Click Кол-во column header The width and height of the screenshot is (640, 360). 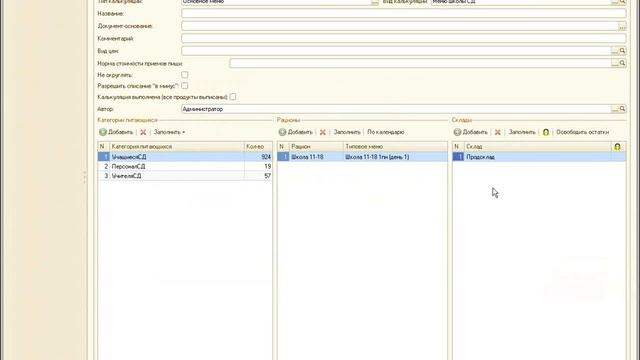pos(258,147)
